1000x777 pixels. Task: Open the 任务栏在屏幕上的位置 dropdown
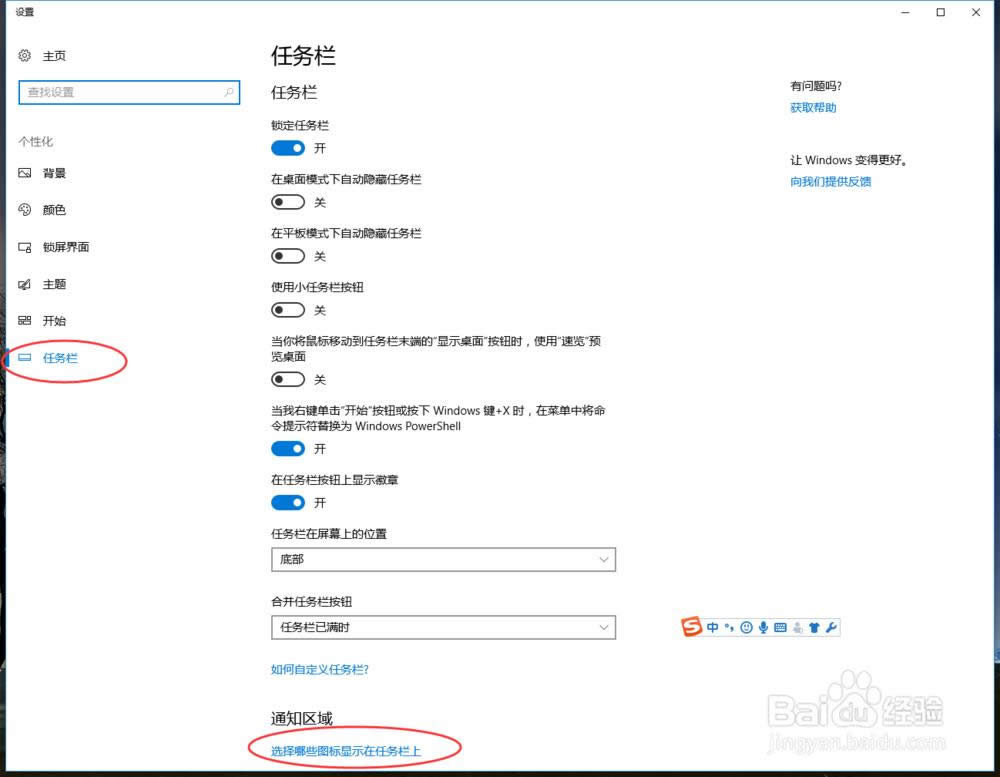(443, 559)
